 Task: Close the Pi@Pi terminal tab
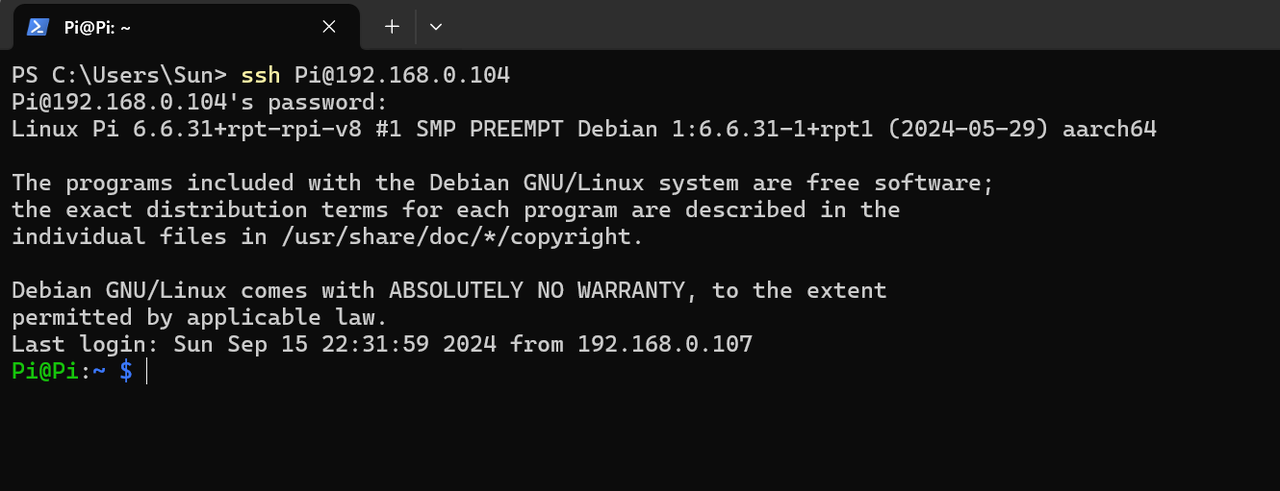329,27
